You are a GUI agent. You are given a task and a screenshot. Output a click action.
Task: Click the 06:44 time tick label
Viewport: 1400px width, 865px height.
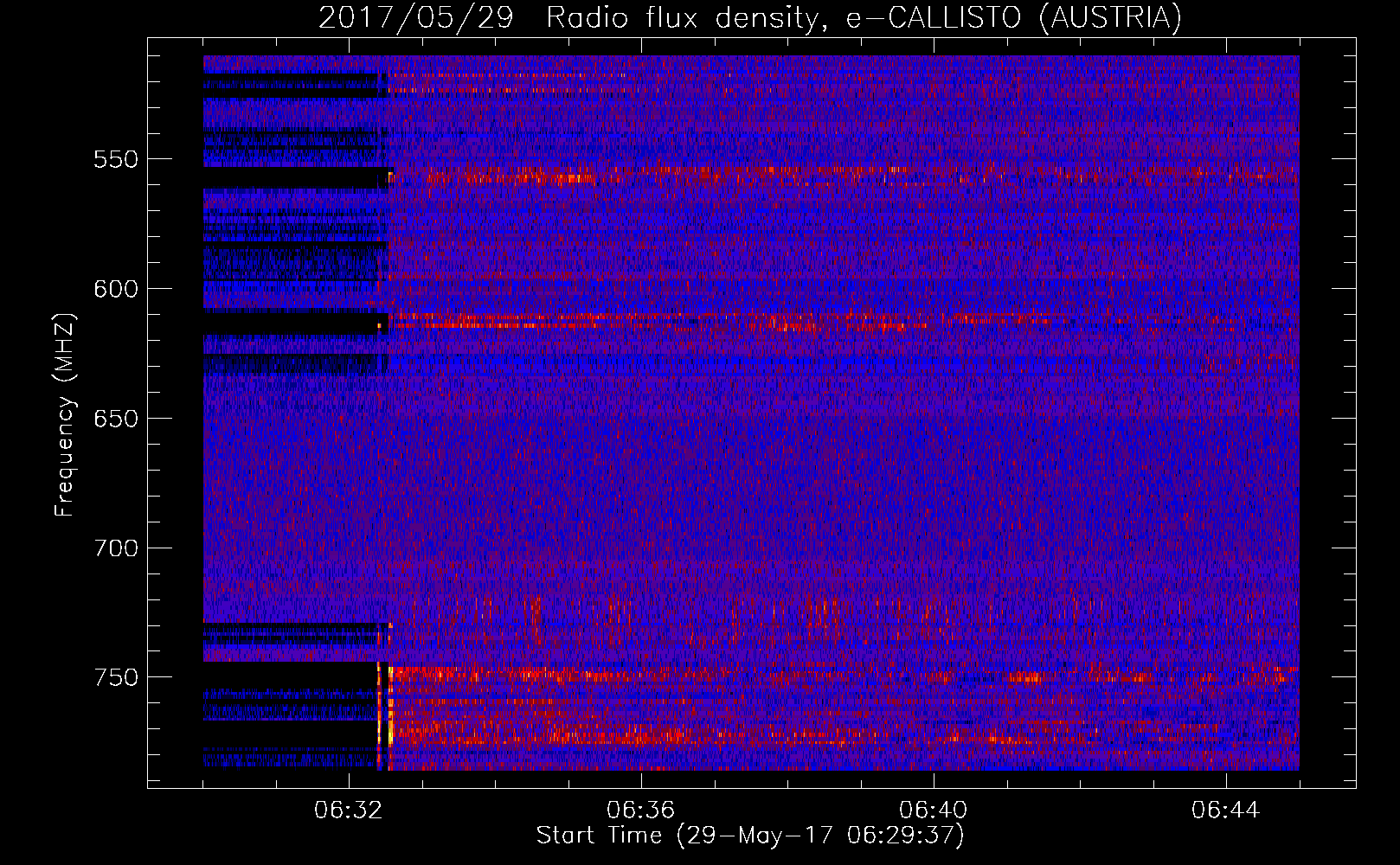[1226, 811]
